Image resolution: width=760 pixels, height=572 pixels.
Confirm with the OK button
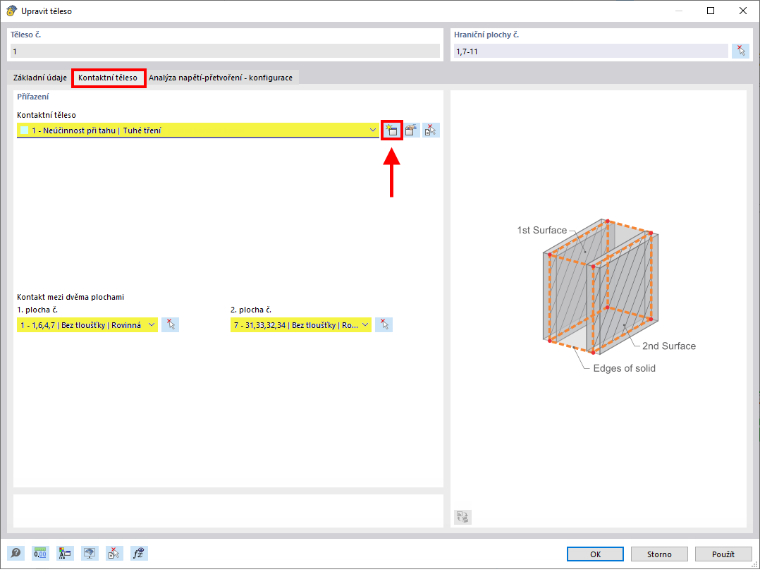[x=595, y=554]
